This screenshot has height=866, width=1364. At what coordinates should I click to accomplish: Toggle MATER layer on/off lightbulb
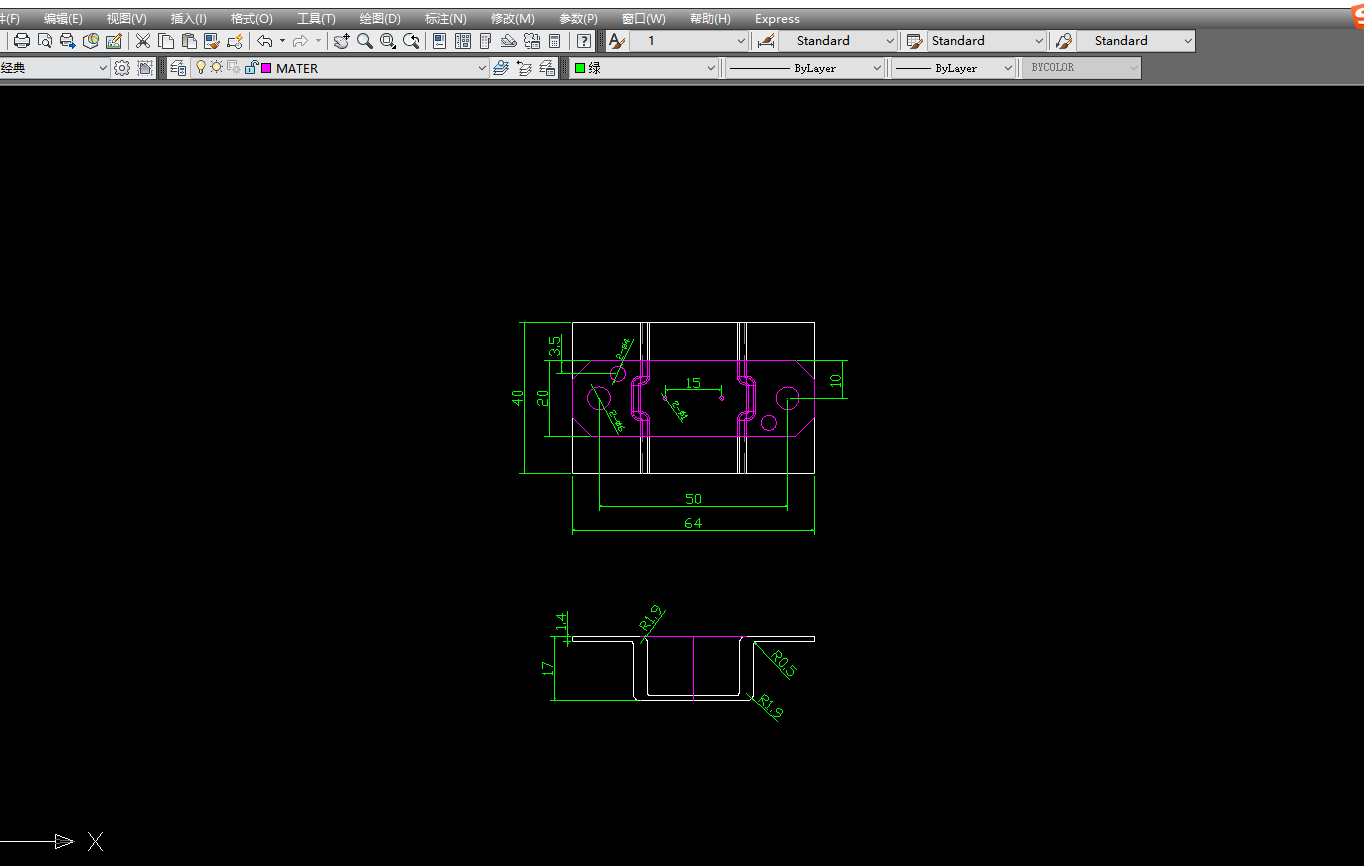click(201, 68)
